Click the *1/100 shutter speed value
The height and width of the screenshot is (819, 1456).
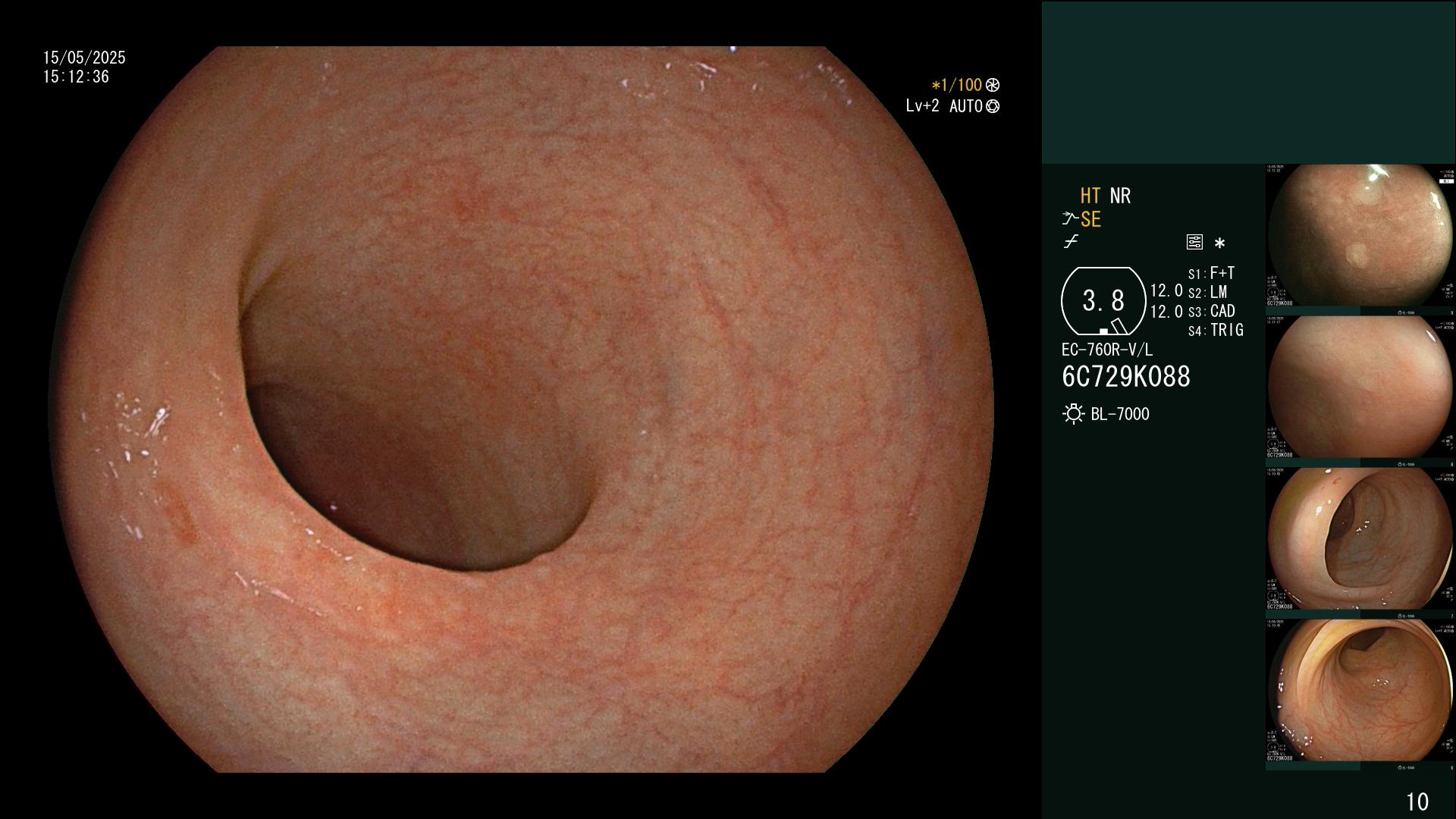tap(957, 85)
